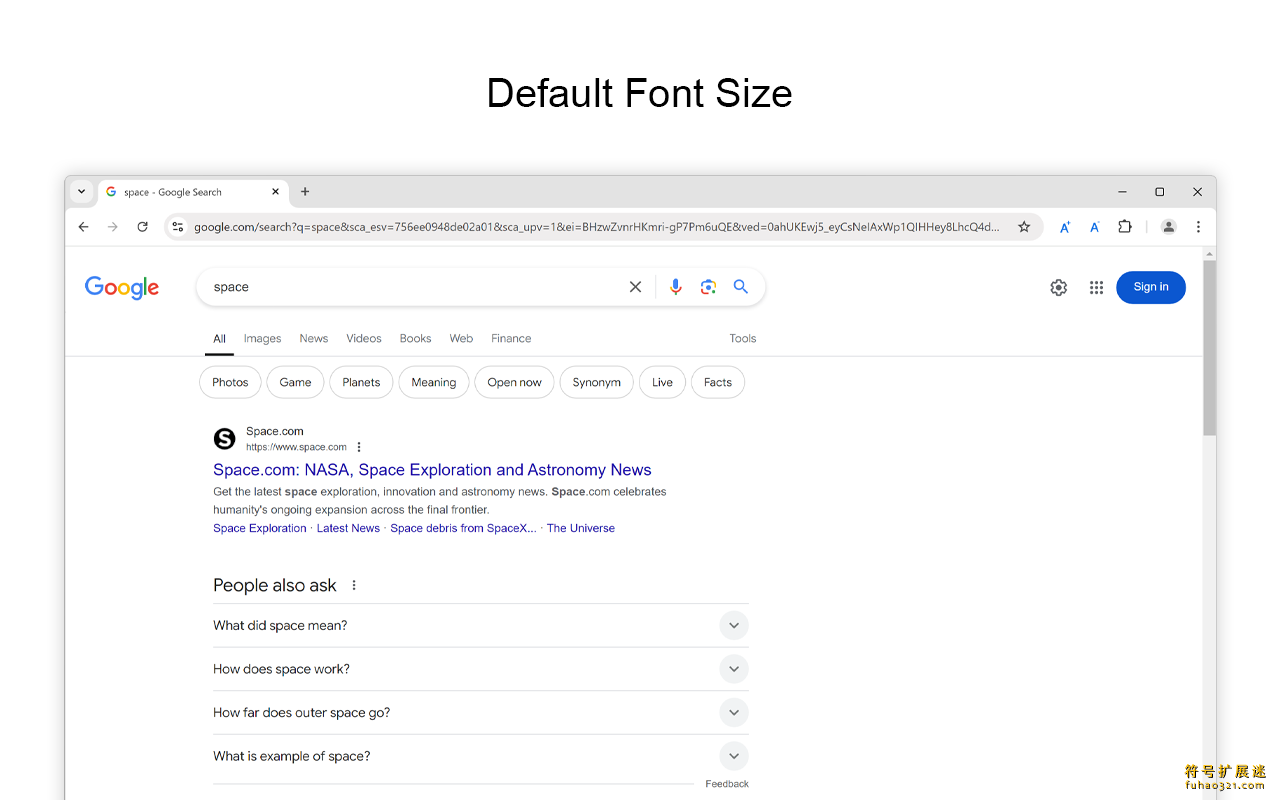Open the Extensions puzzle icon
The image size is (1280, 800).
1125,227
